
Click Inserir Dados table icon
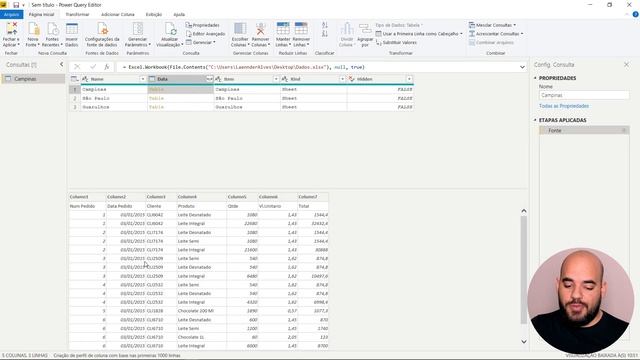71,29
